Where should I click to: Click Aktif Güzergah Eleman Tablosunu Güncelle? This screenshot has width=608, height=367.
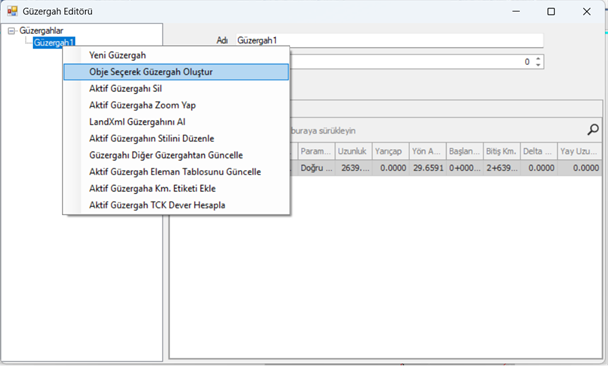176,172
